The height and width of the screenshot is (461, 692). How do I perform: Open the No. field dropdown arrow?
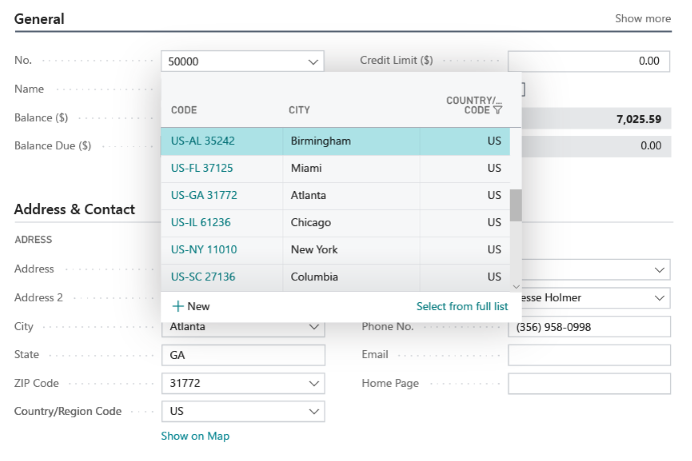[x=313, y=62]
